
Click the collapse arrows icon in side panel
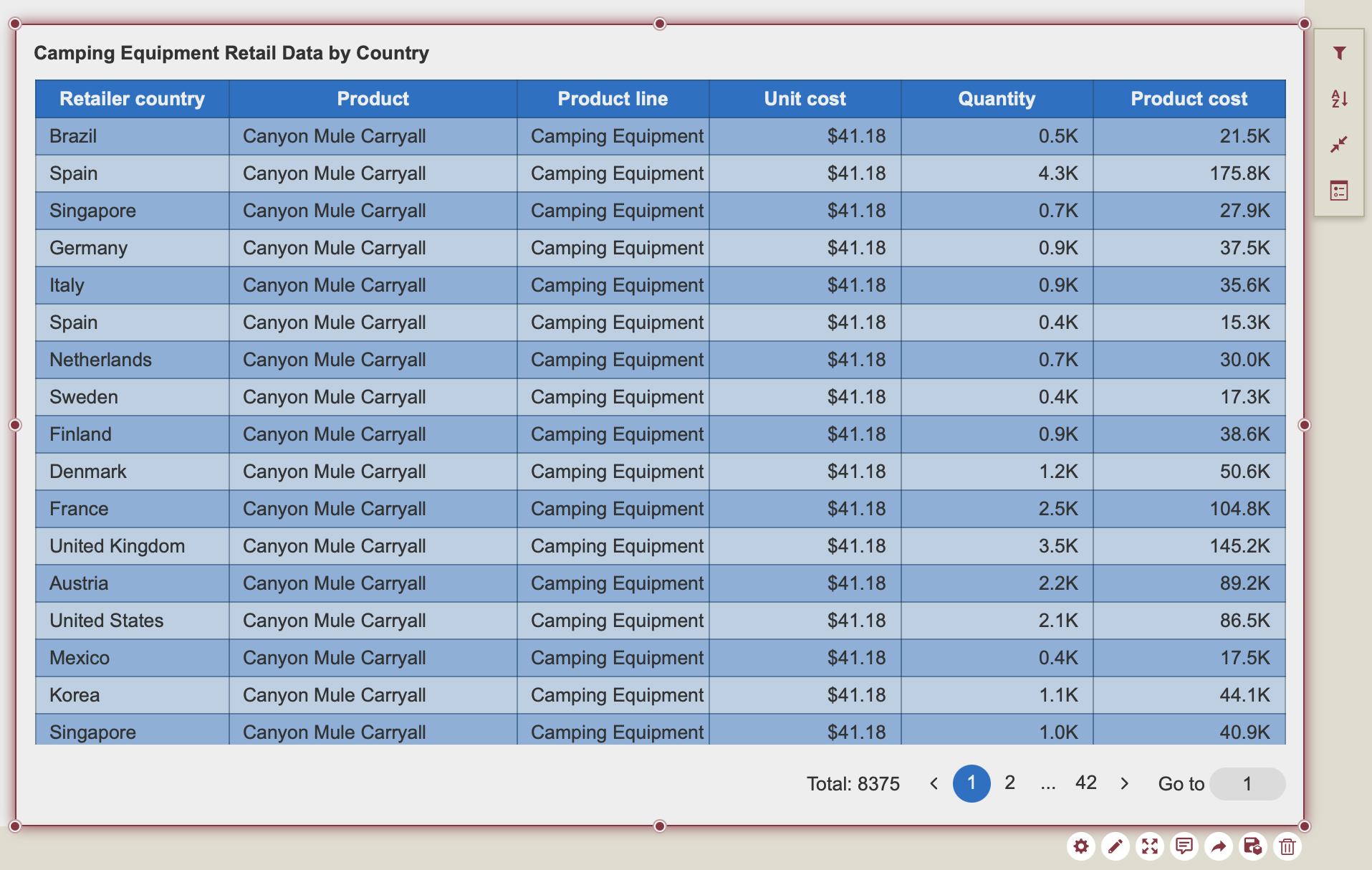(x=1339, y=145)
